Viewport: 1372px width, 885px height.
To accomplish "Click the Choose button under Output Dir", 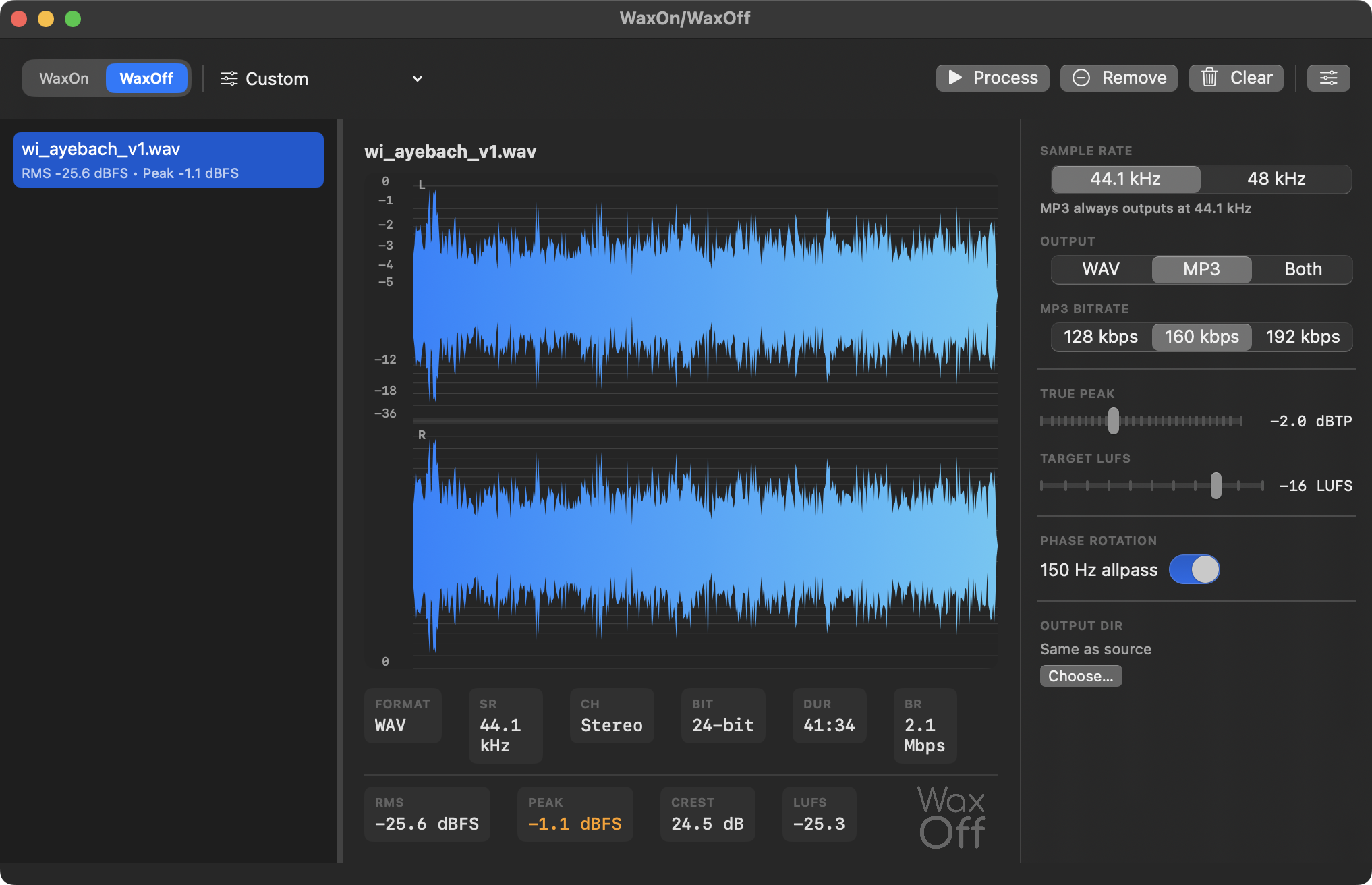I will (x=1081, y=675).
